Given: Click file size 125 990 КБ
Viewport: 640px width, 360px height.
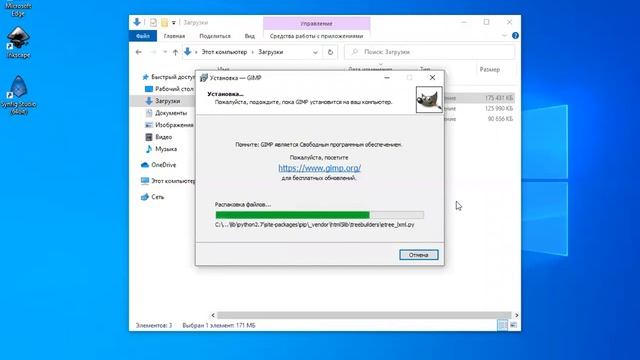Looking at the screenshot, I should pos(499,109).
